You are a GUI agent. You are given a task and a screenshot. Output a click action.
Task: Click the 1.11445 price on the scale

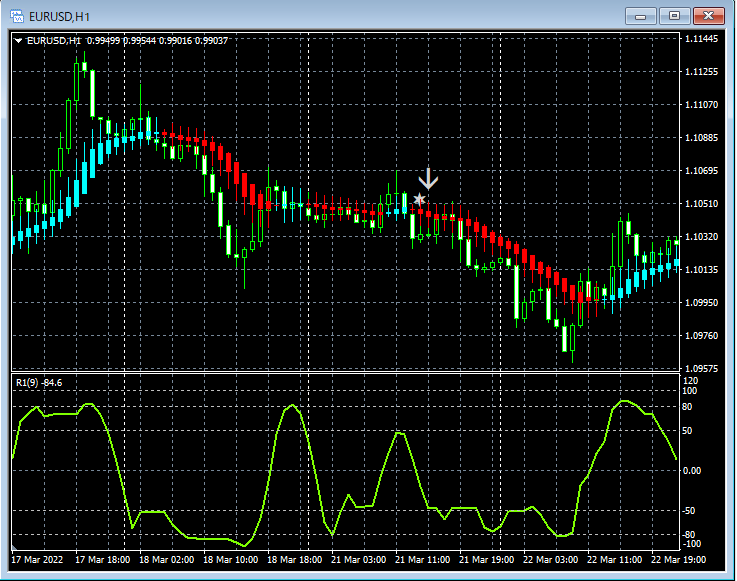(702, 39)
